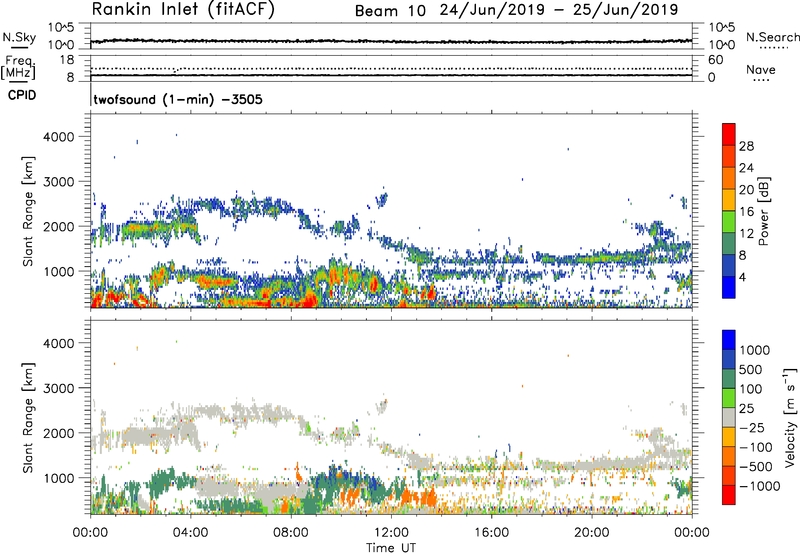Click the '16:00' time axis tick label
This screenshot has height=554, width=800.
[x=491, y=533]
